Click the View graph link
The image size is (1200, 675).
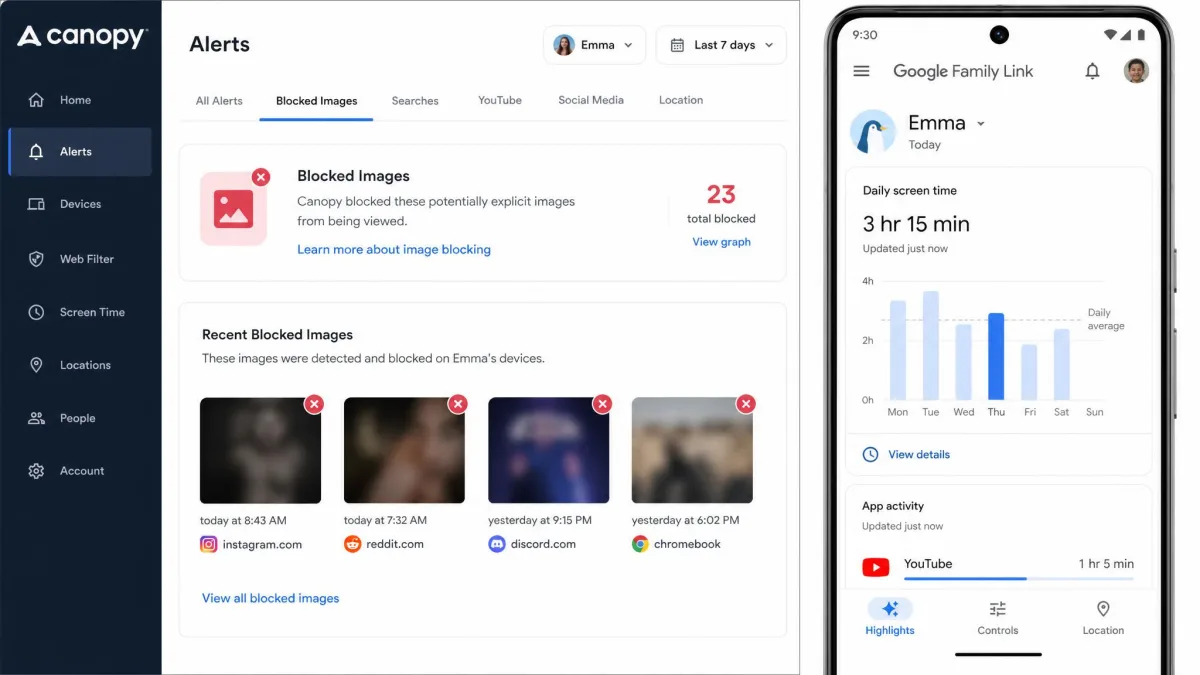coord(721,242)
